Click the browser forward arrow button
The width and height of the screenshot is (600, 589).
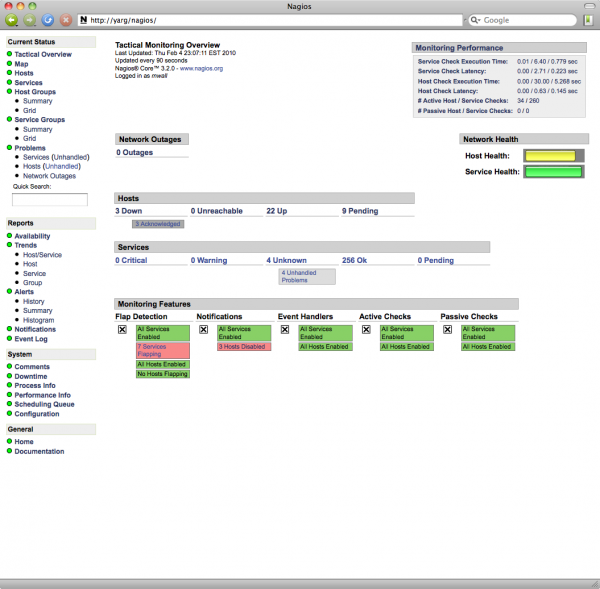(x=30, y=20)
